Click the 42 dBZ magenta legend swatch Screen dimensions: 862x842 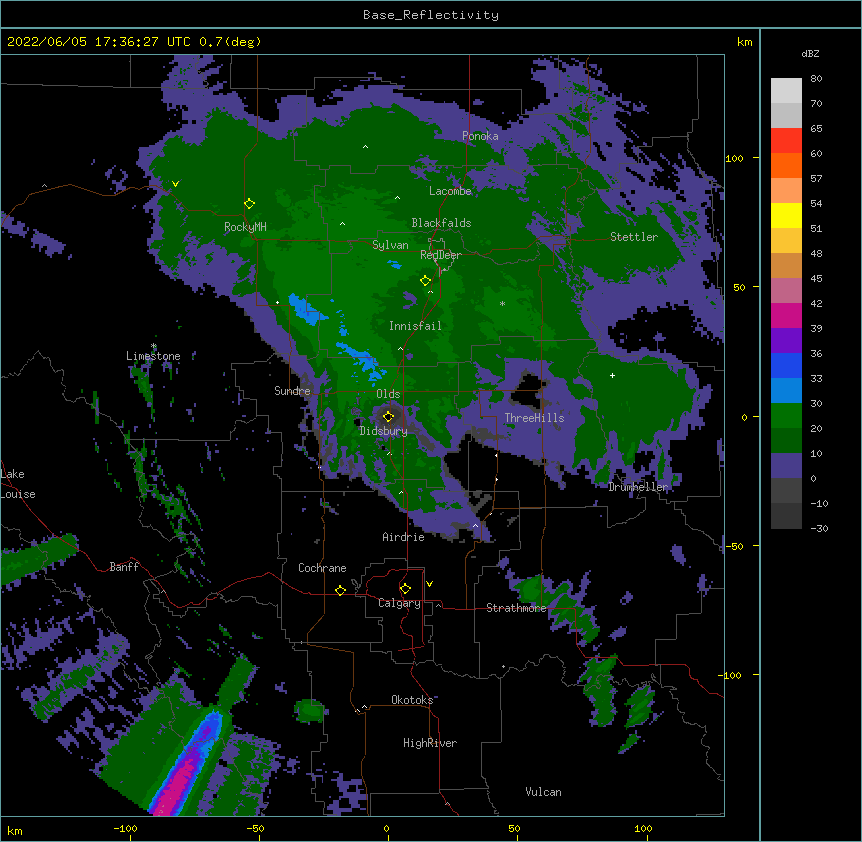pos(786,315)
